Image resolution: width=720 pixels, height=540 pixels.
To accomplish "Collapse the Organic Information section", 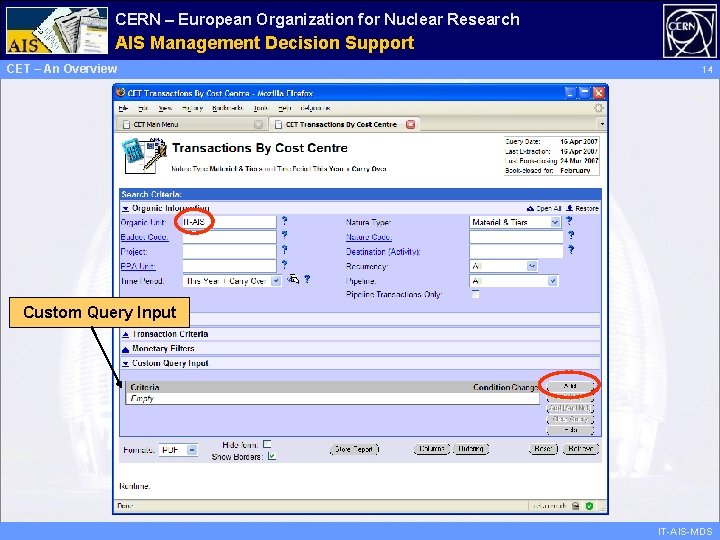I will 125,208.
